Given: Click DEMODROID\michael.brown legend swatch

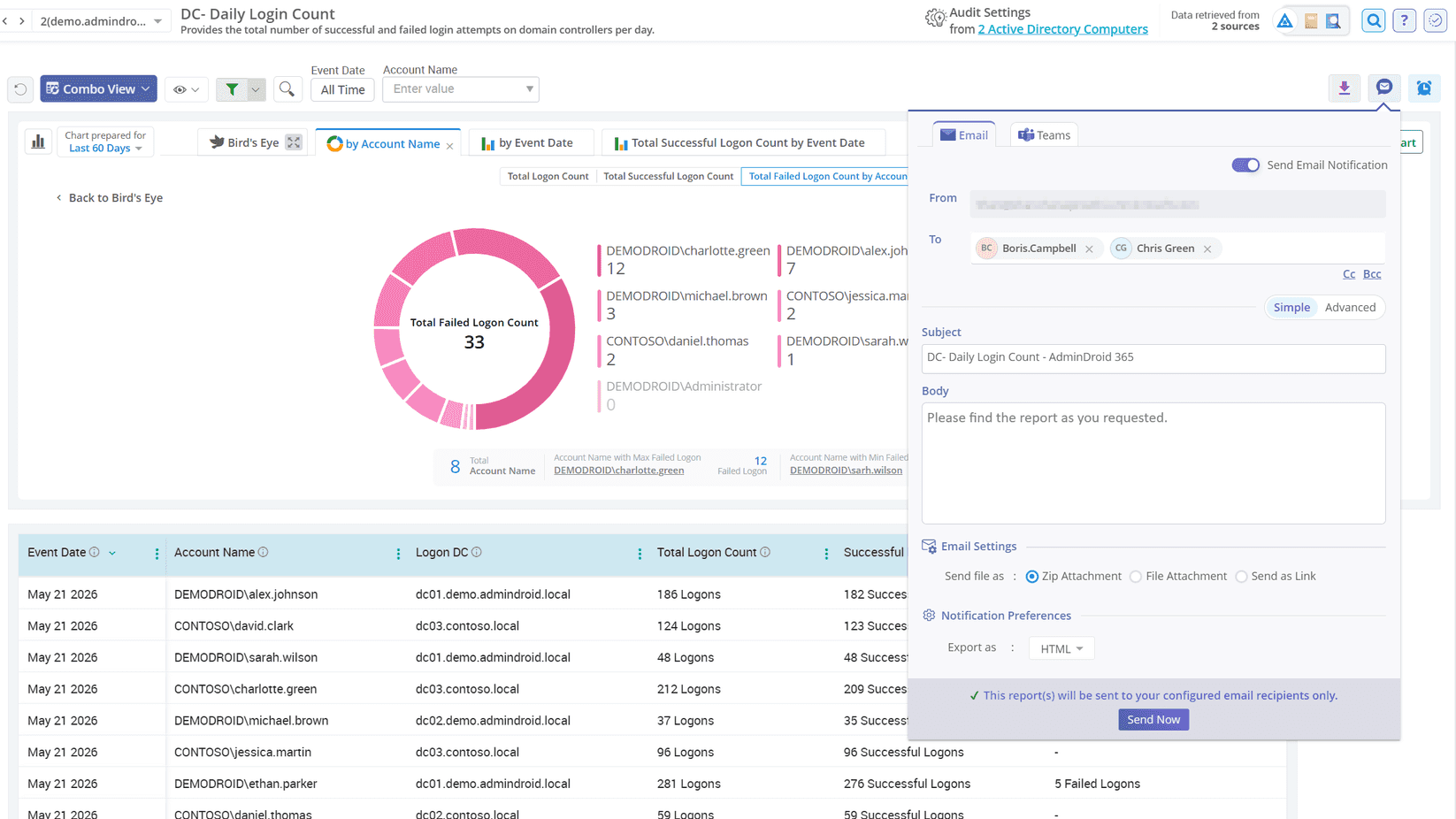Looking at the screenshot, I should pyautogui.click(x=599, y=305).
